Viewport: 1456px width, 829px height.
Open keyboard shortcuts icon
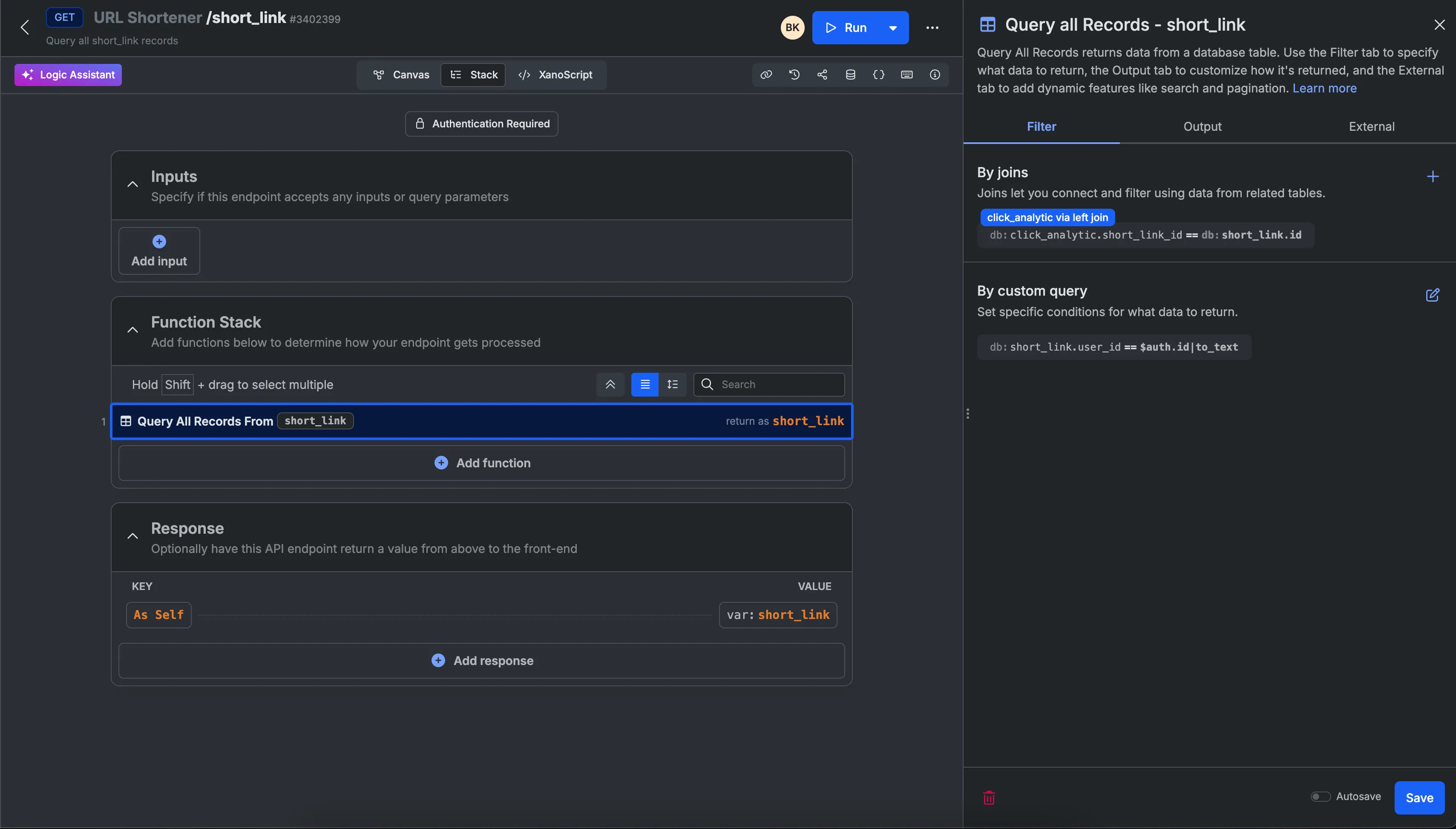pyautogui.click(x=907, y=75)
